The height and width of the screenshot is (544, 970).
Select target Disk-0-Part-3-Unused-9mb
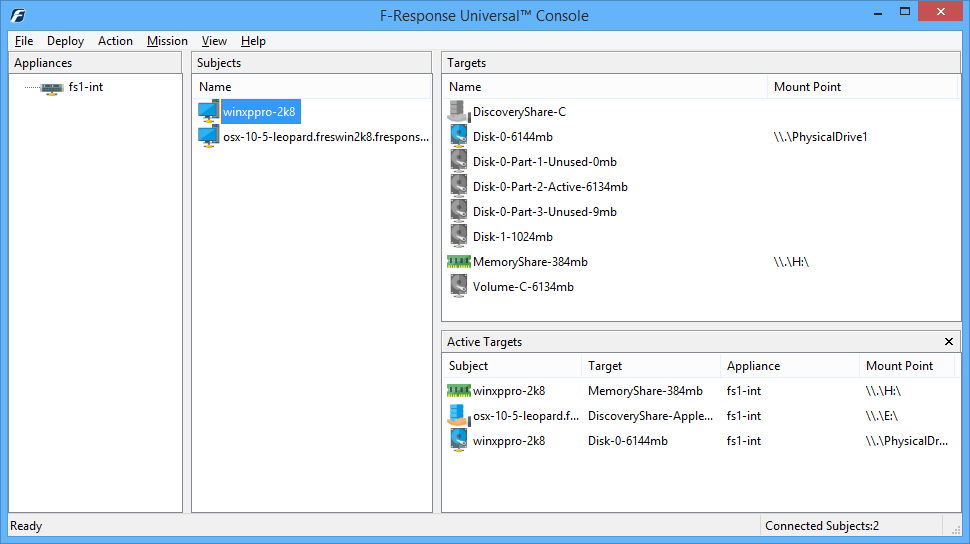544,212
